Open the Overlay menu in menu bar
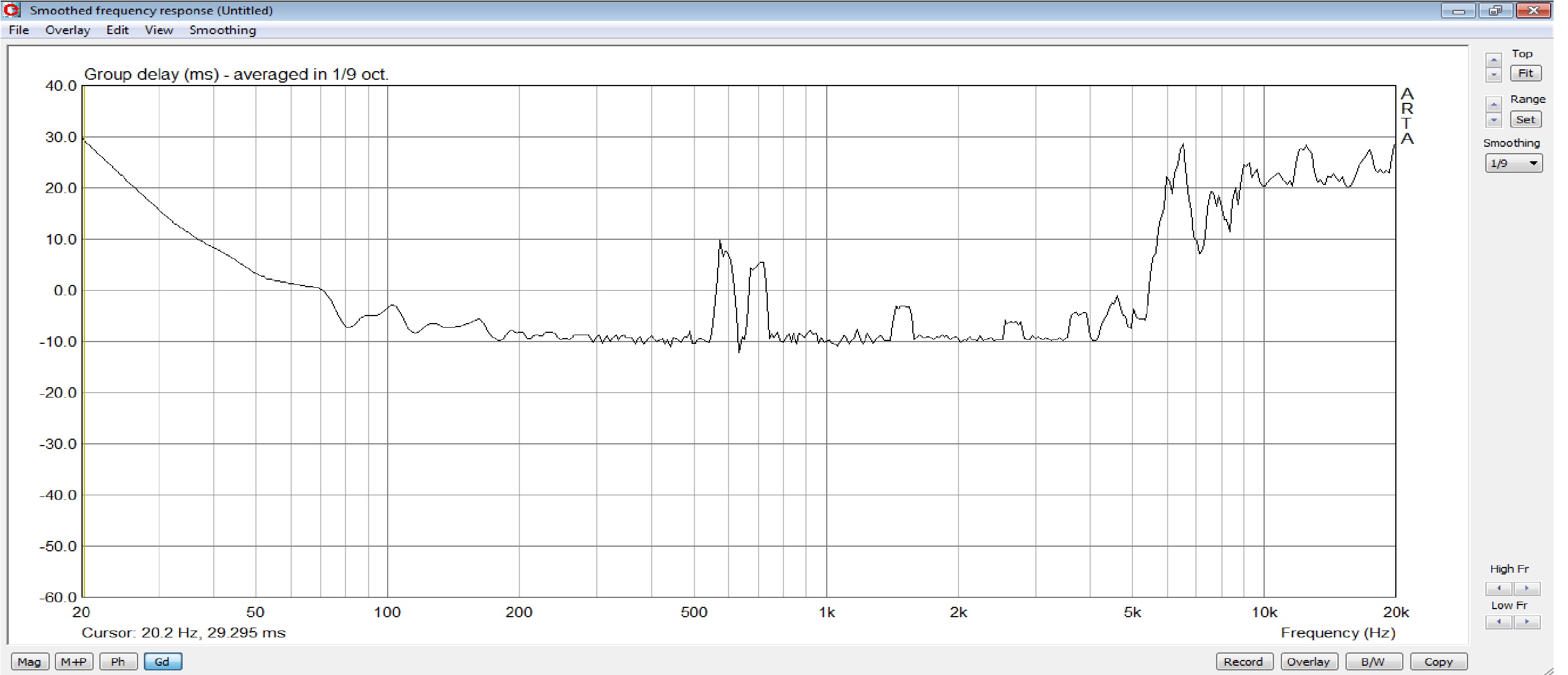The width and height of the screenshot is (1568, 675). [68, 30]
